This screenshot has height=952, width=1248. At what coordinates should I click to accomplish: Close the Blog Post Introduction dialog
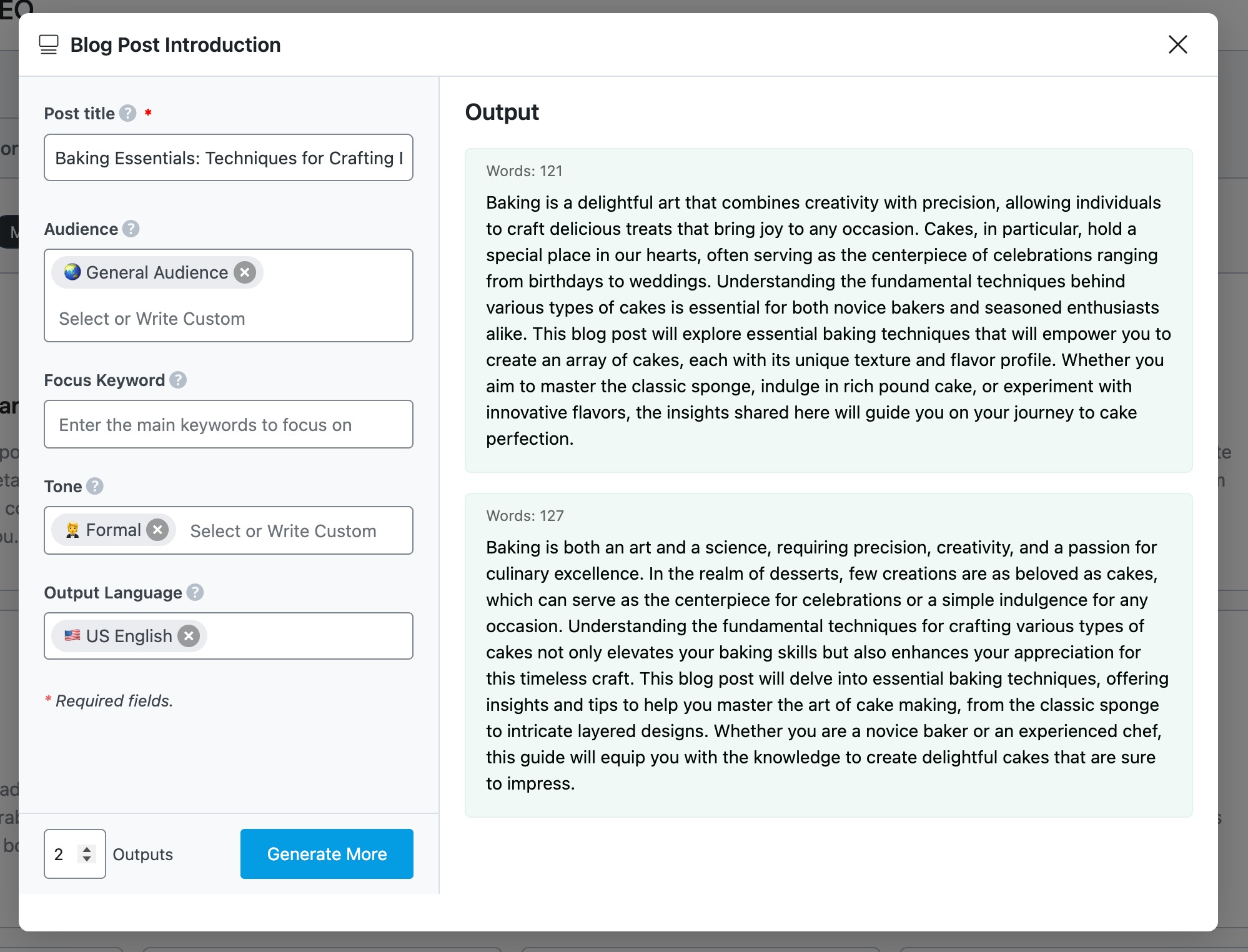point(1177,44)
